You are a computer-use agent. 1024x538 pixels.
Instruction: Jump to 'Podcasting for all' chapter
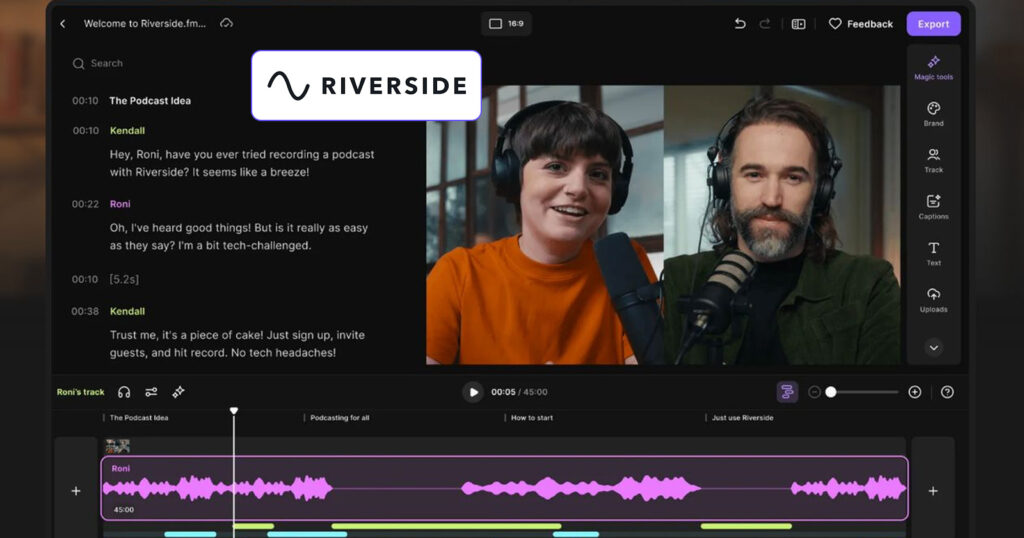339,418
